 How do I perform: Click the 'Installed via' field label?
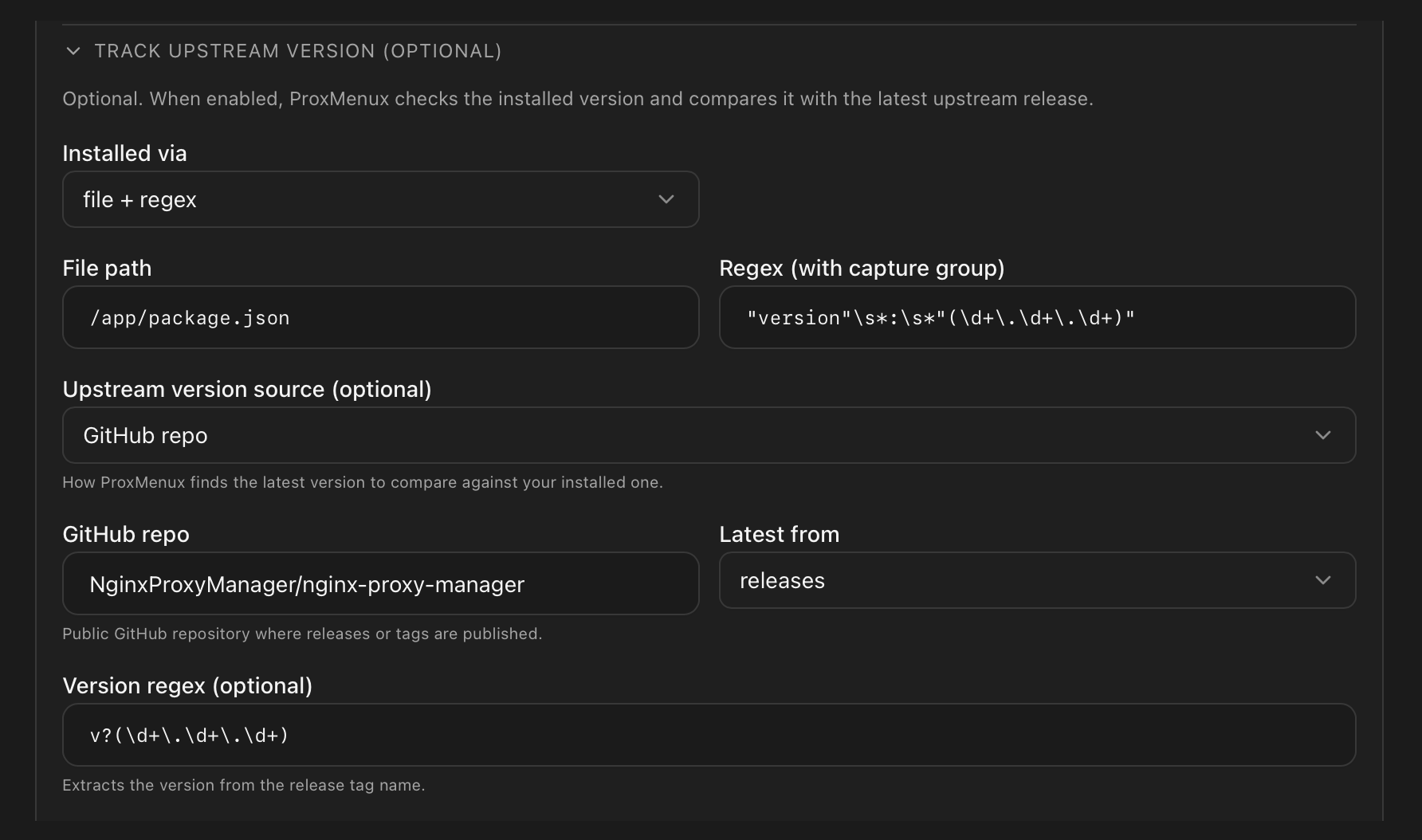(x=124, y=153)
